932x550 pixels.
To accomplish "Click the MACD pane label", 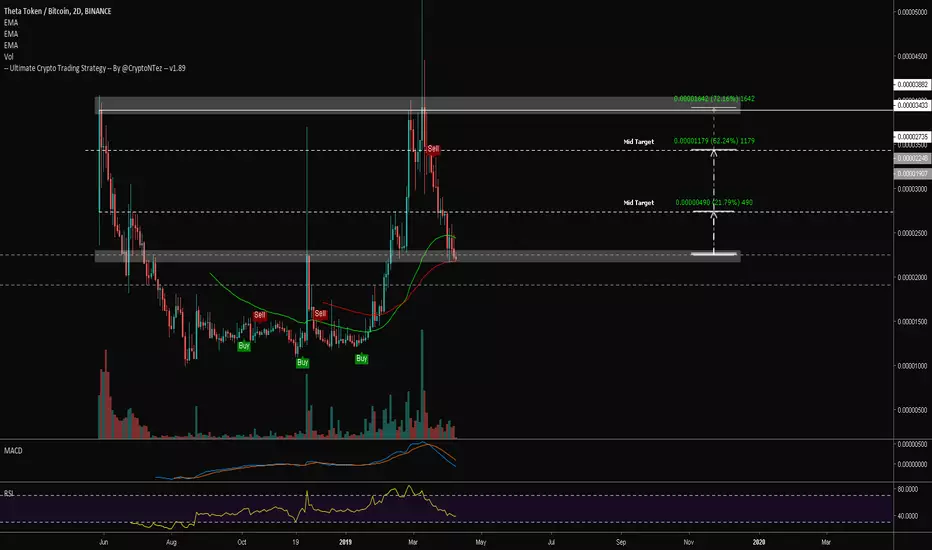I will (x=13, y=451).
